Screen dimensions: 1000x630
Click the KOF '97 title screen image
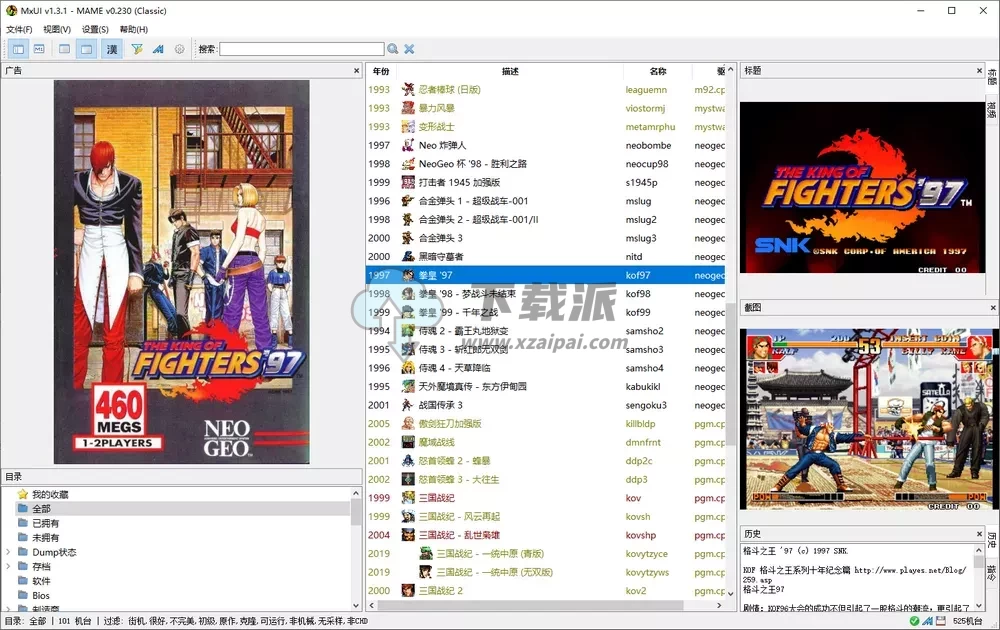tap(862, 187)
